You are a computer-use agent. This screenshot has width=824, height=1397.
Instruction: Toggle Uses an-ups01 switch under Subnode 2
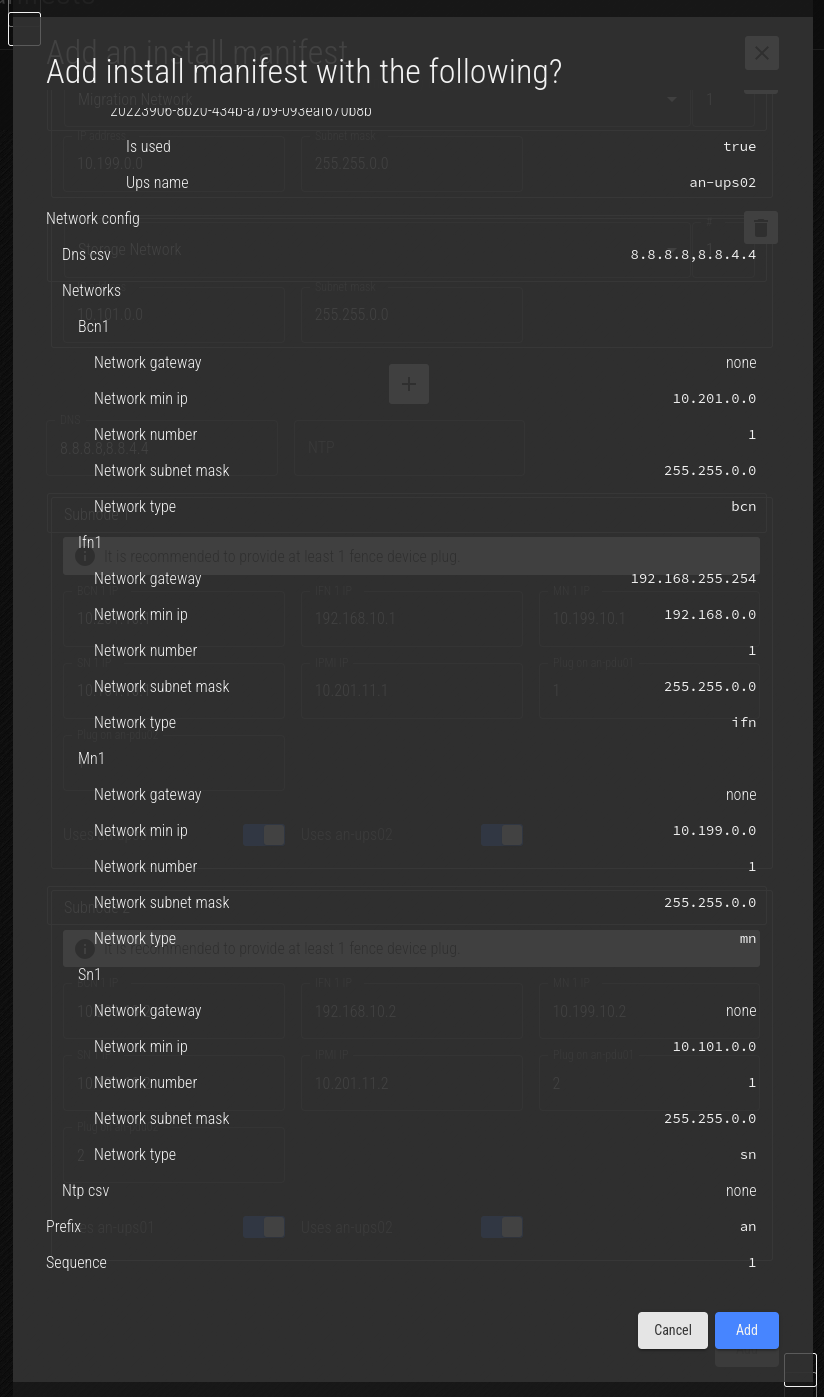click(x=264, y=1226)
